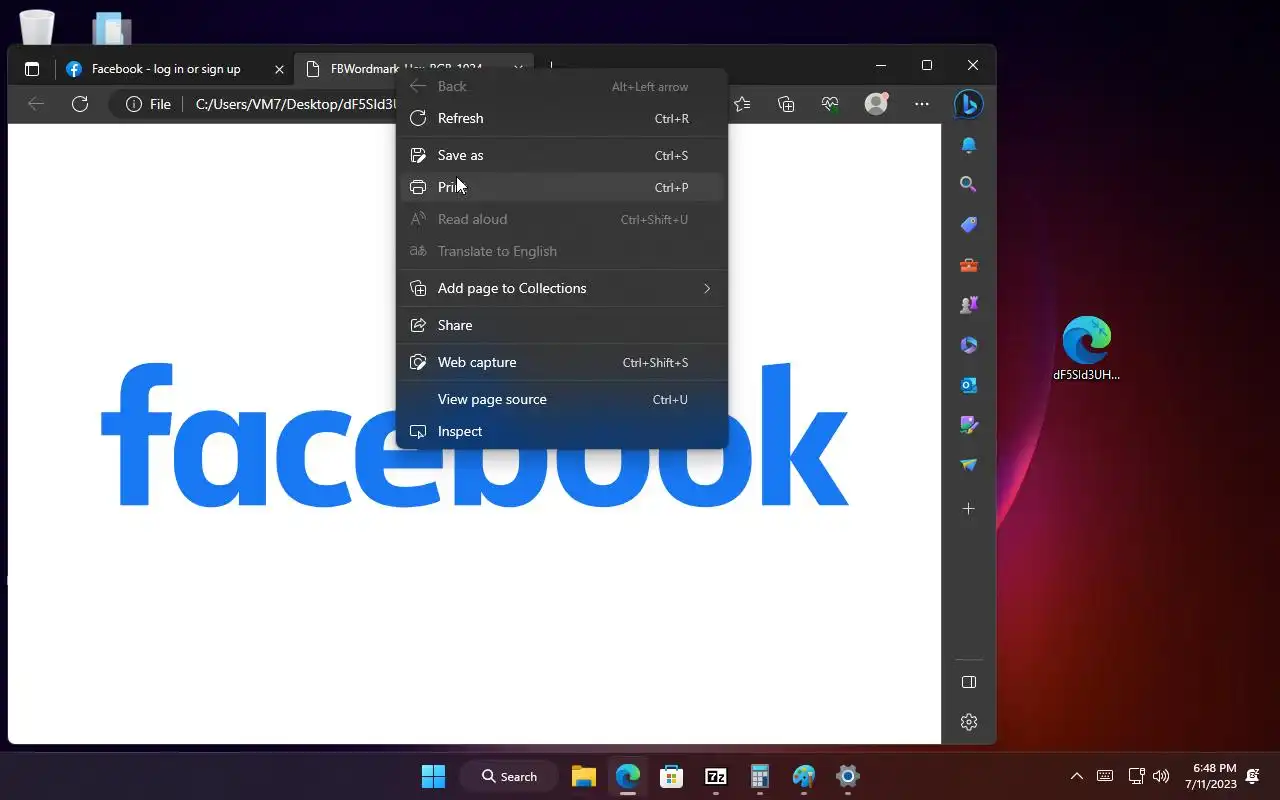This screenshot has width=1280, height=800.
Task: Open Microsoft Store from the taskbar
Action: pyautogui.click(x=672, y=776)
